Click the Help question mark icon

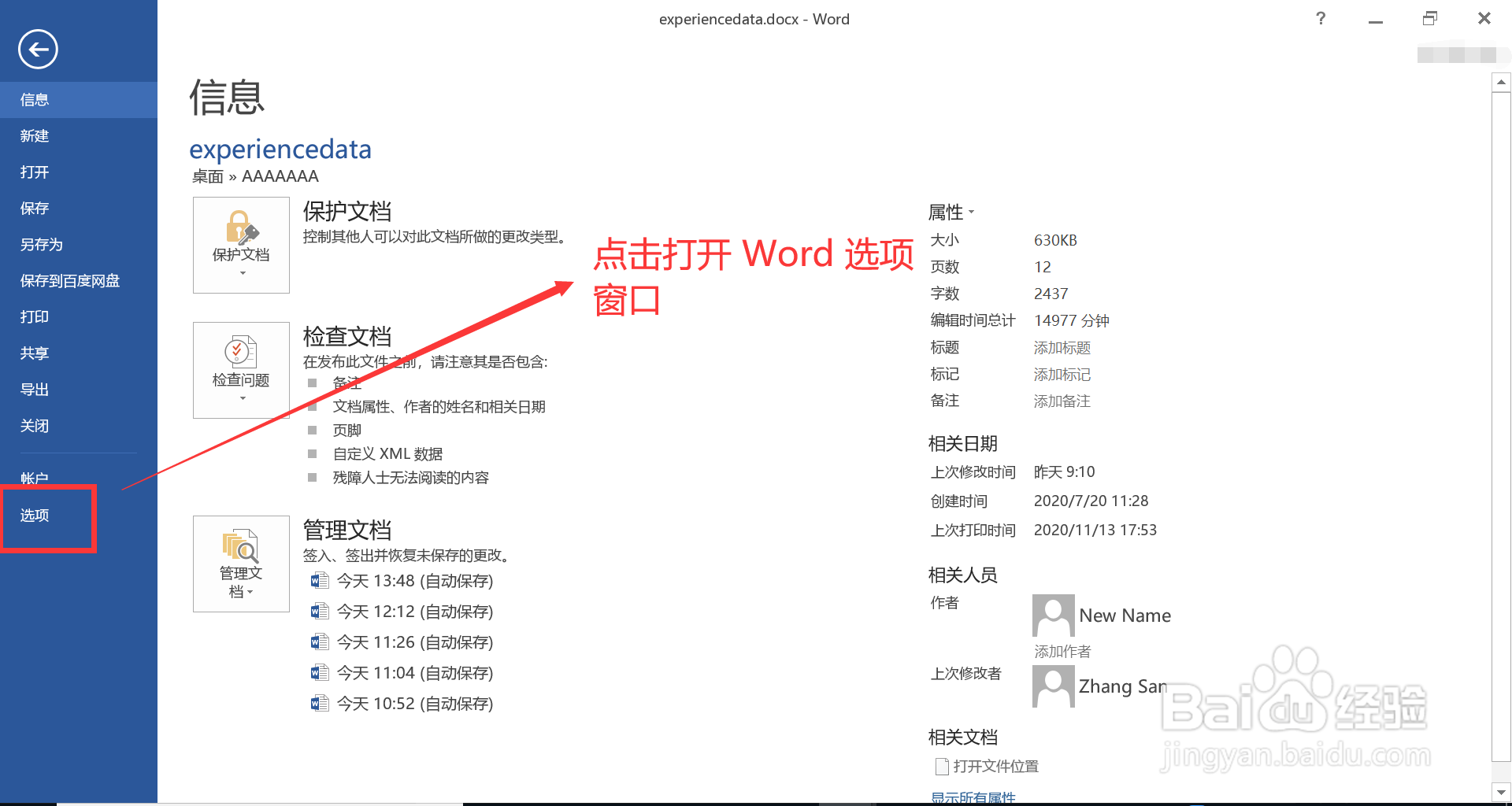(1321, 18)
